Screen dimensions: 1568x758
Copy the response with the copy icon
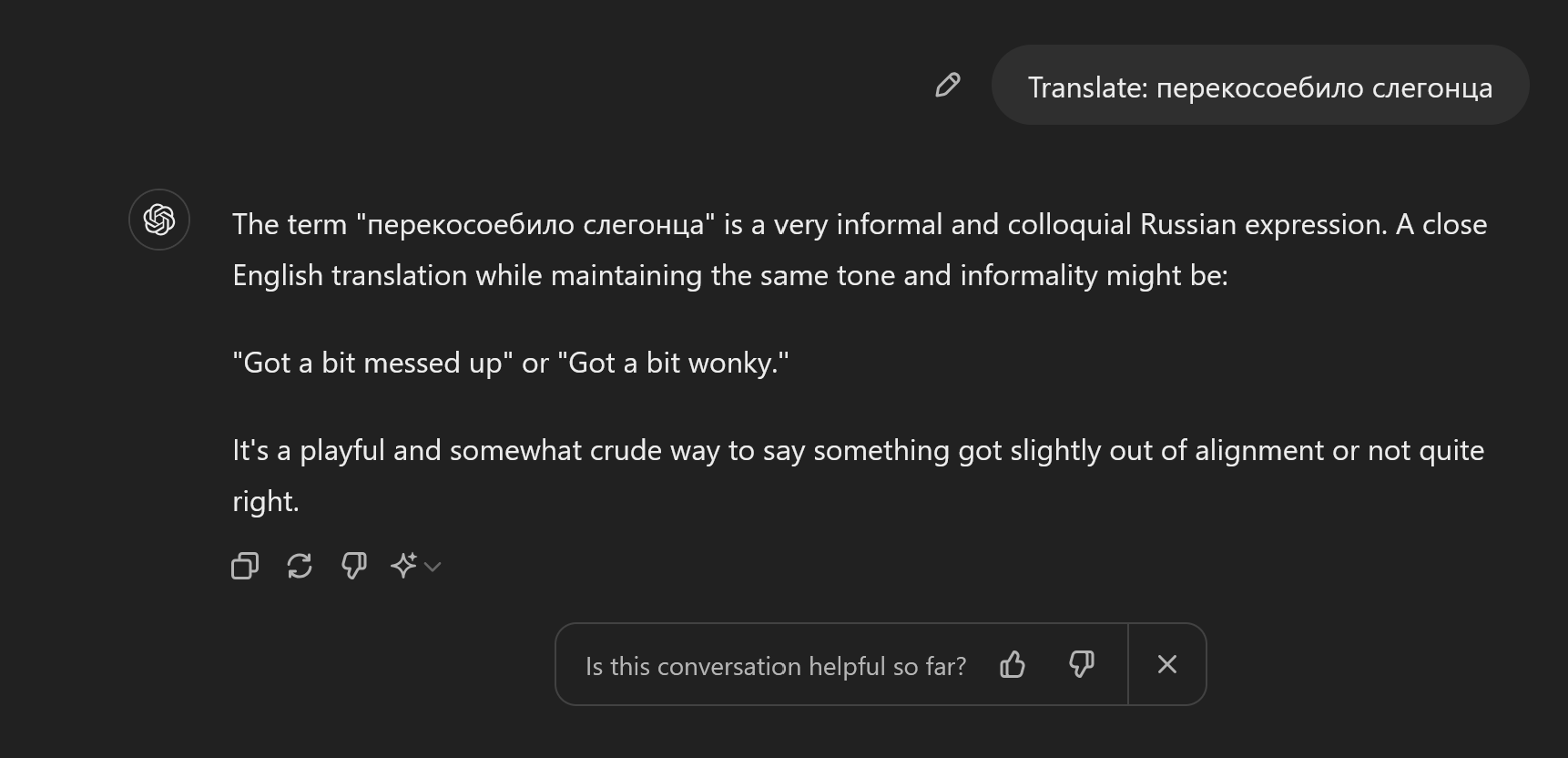click(245, 566)
